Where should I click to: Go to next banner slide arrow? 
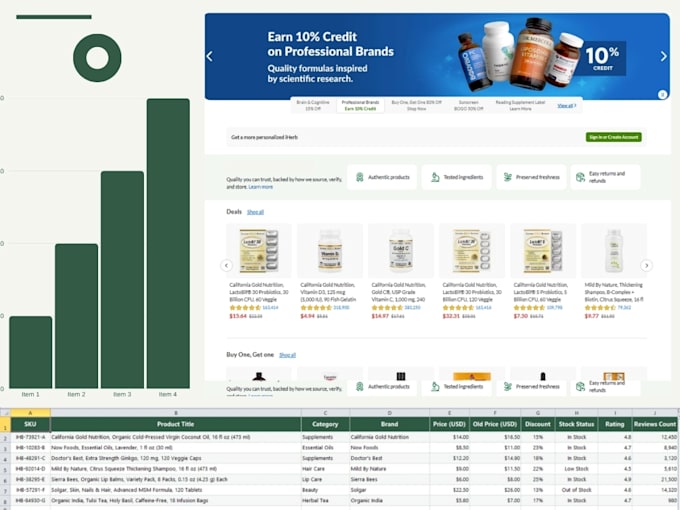(664, 56)
